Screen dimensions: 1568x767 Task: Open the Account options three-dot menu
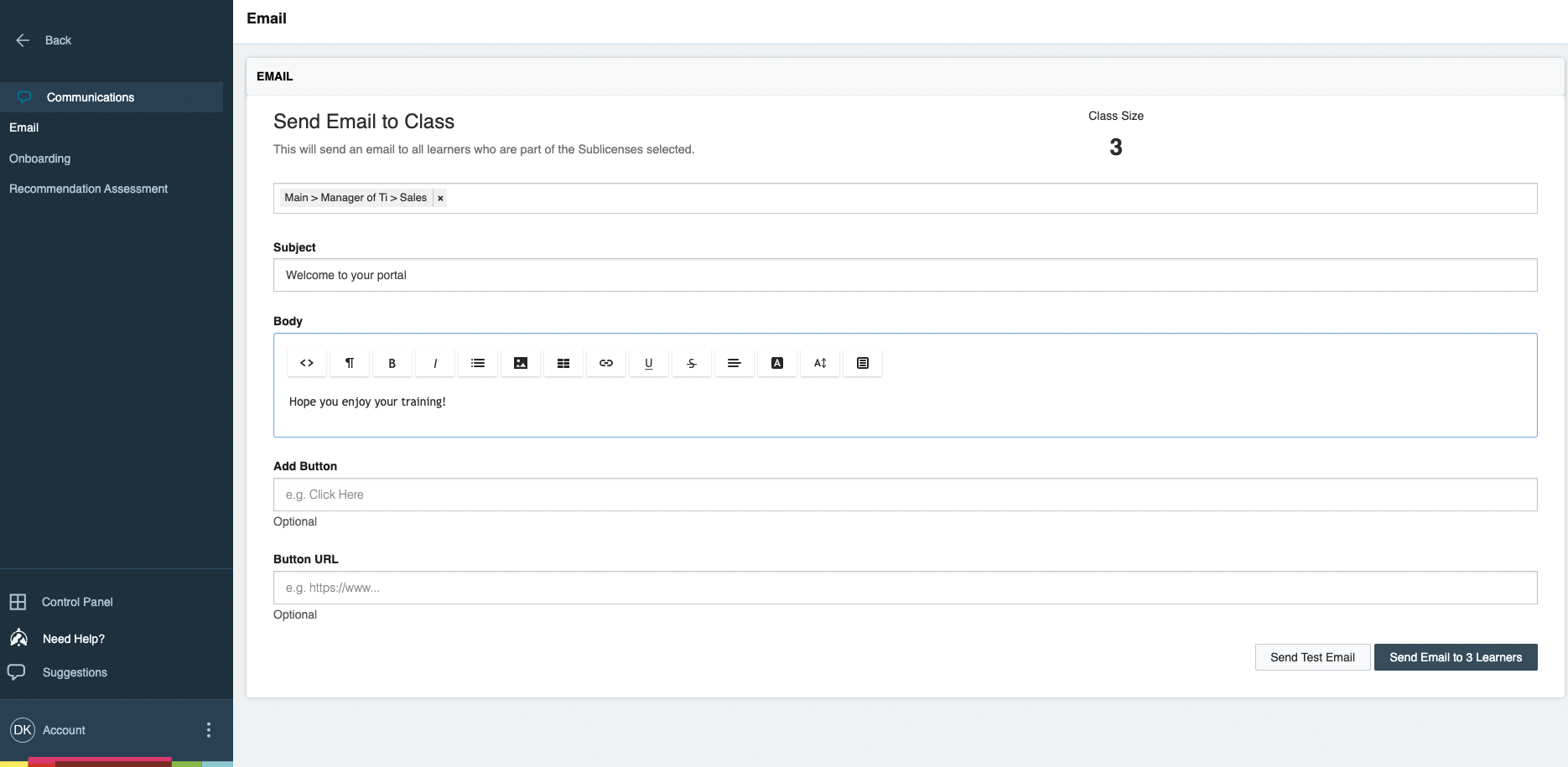209,729
